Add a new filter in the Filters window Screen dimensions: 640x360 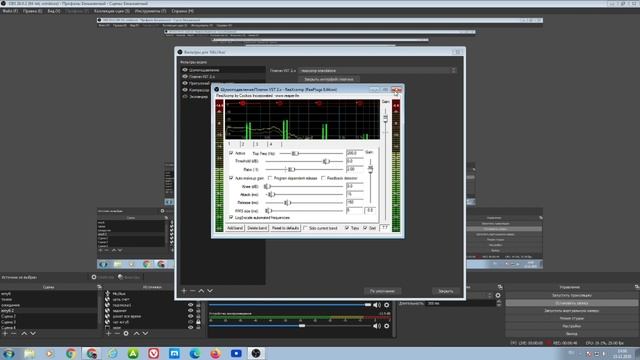pos(184,291)
